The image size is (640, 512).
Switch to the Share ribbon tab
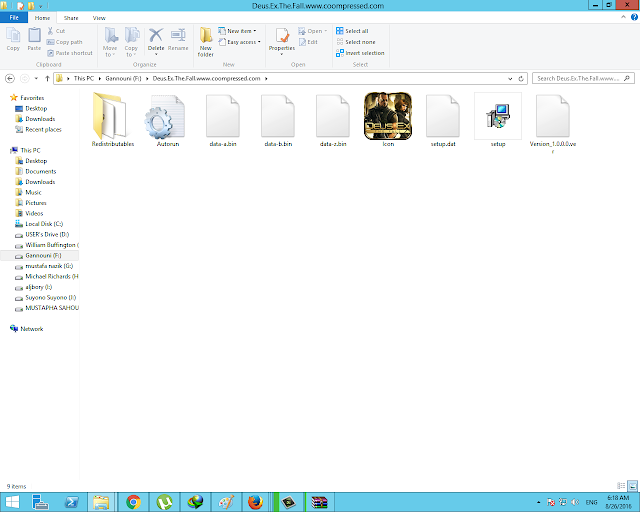[71, 18]
